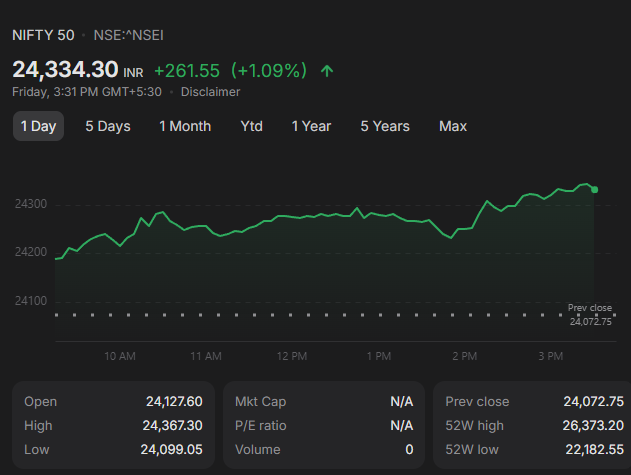The width and height of the screenshot is (631, 475).
Task: Select the Ytd time range
Action: (252, 126)
